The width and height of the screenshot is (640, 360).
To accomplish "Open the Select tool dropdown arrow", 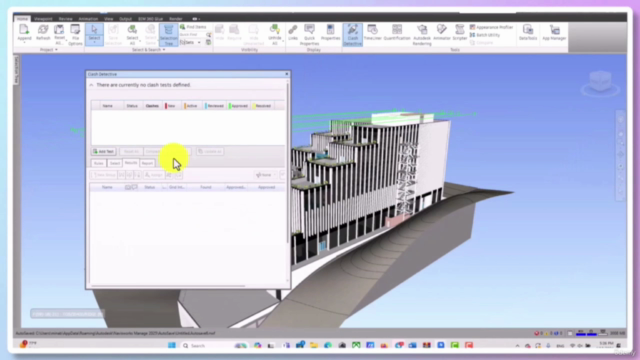I will coord(94,42).
